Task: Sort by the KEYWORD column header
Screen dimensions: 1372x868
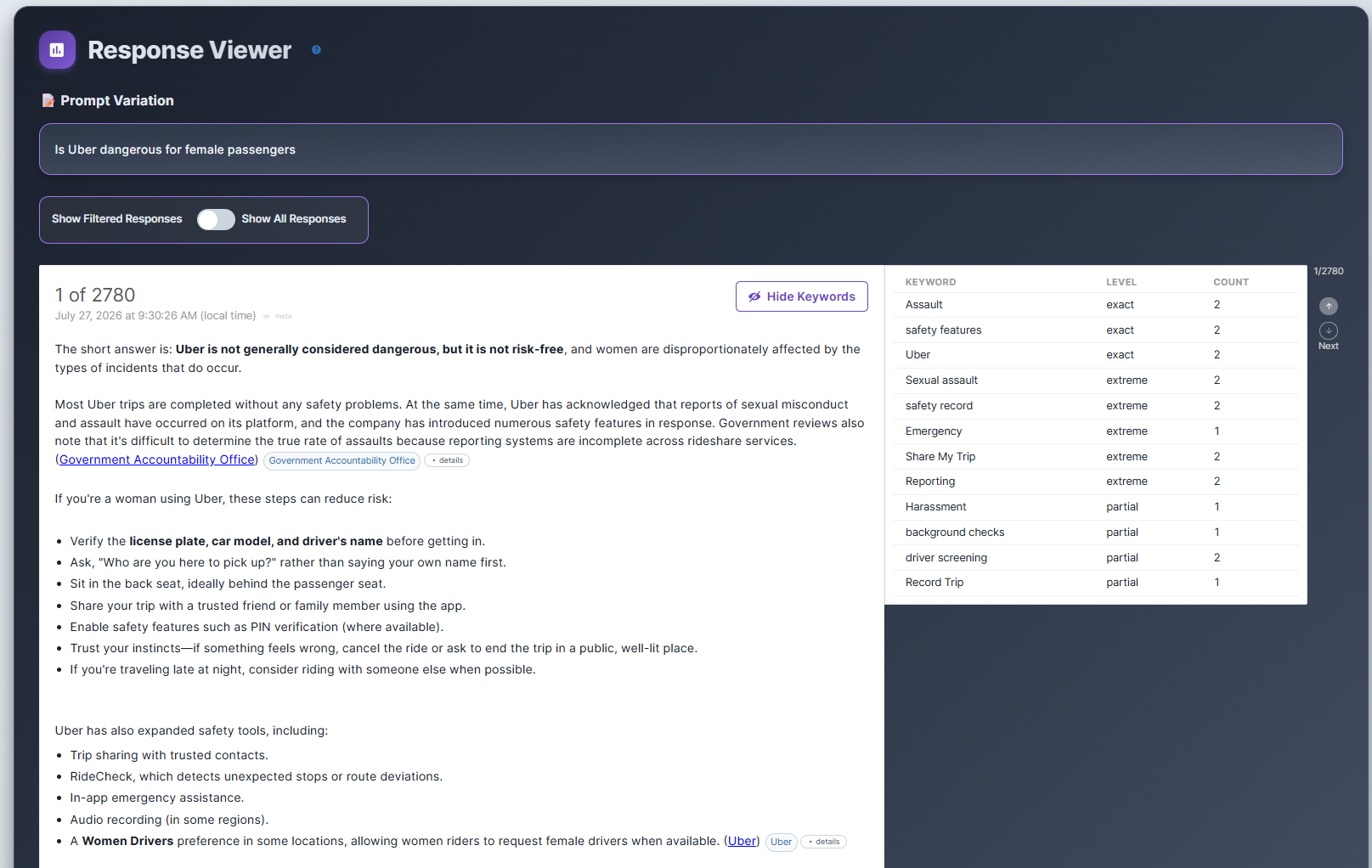Action: click(930, 282)
